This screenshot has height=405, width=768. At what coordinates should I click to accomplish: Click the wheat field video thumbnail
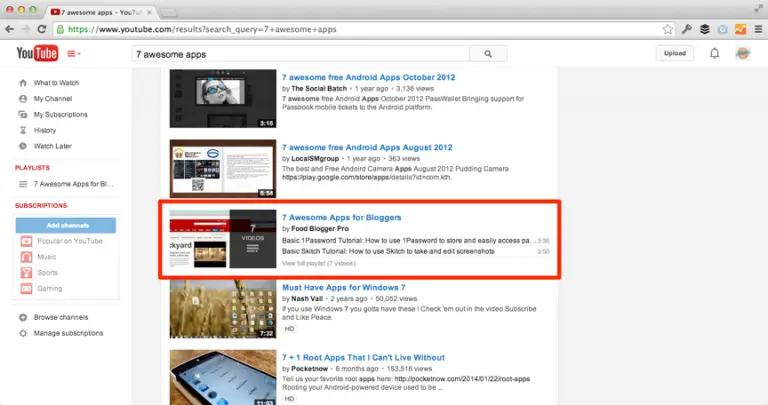coord(223,309)
